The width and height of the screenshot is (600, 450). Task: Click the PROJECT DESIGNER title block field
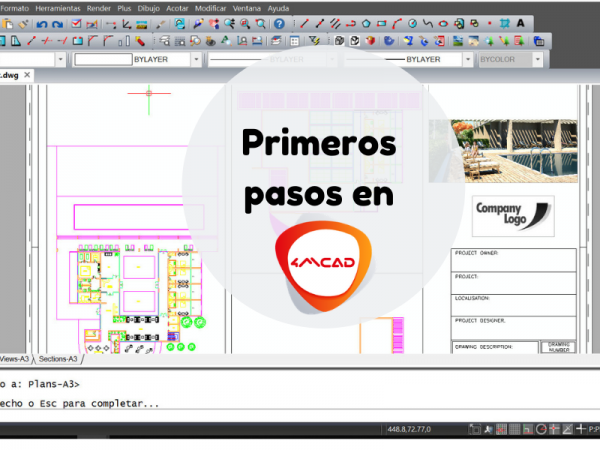click(x=514, y=328)
